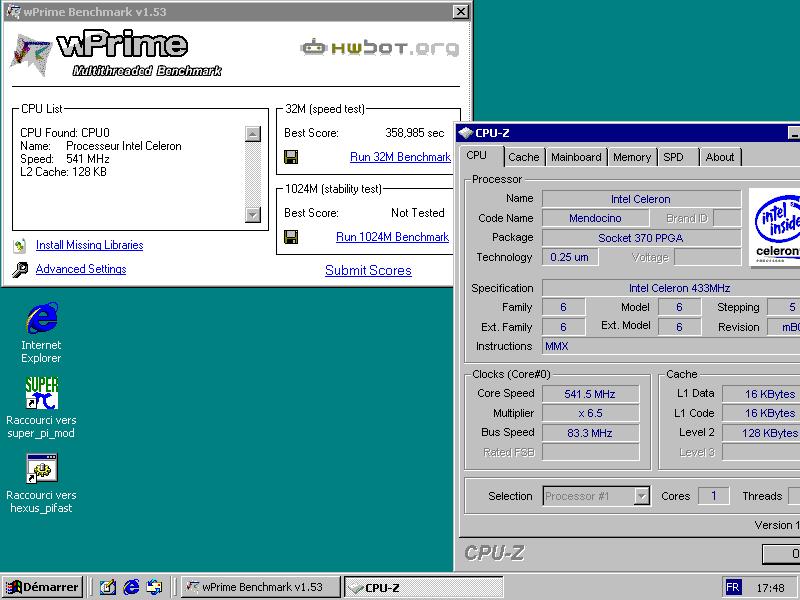Click 'Not Tested' score text
This screenshot has height=600, width=800.
pyautogui.click(x=417, y=213)
